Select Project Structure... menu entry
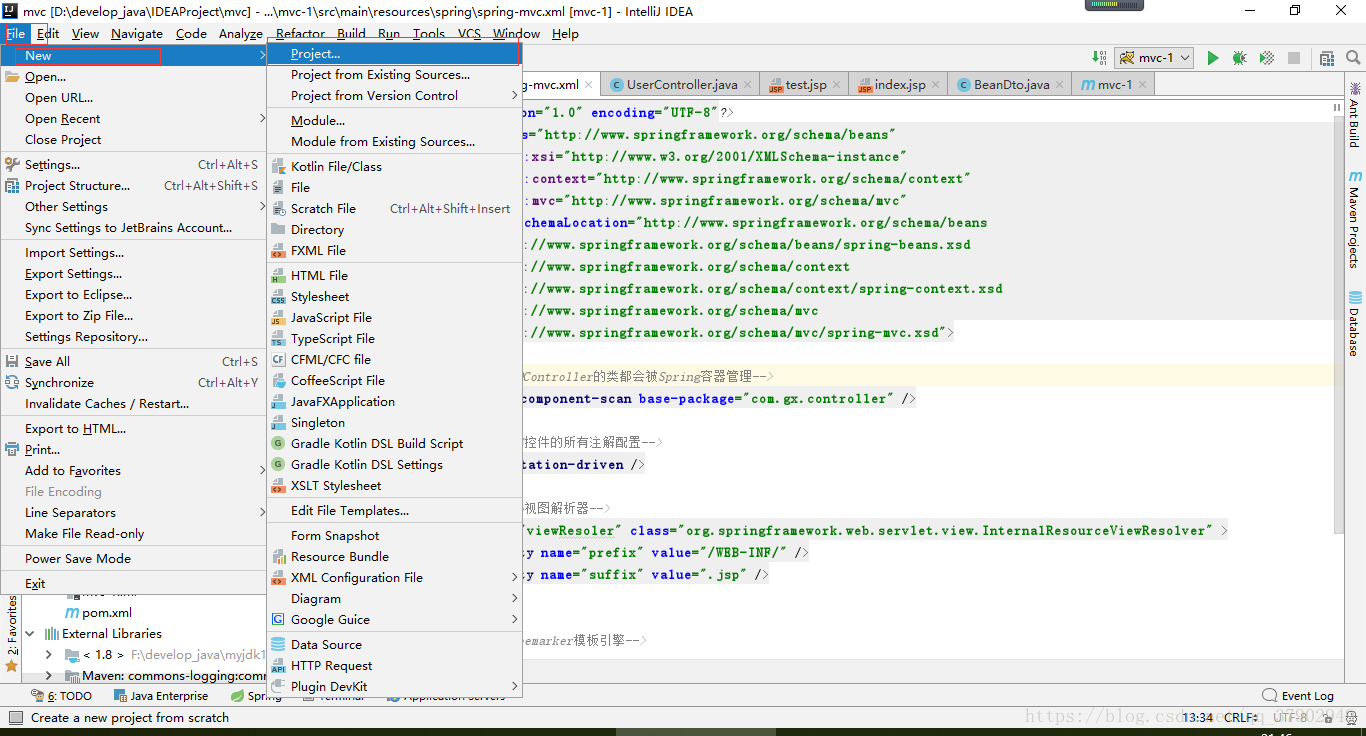 coord(134,185)
